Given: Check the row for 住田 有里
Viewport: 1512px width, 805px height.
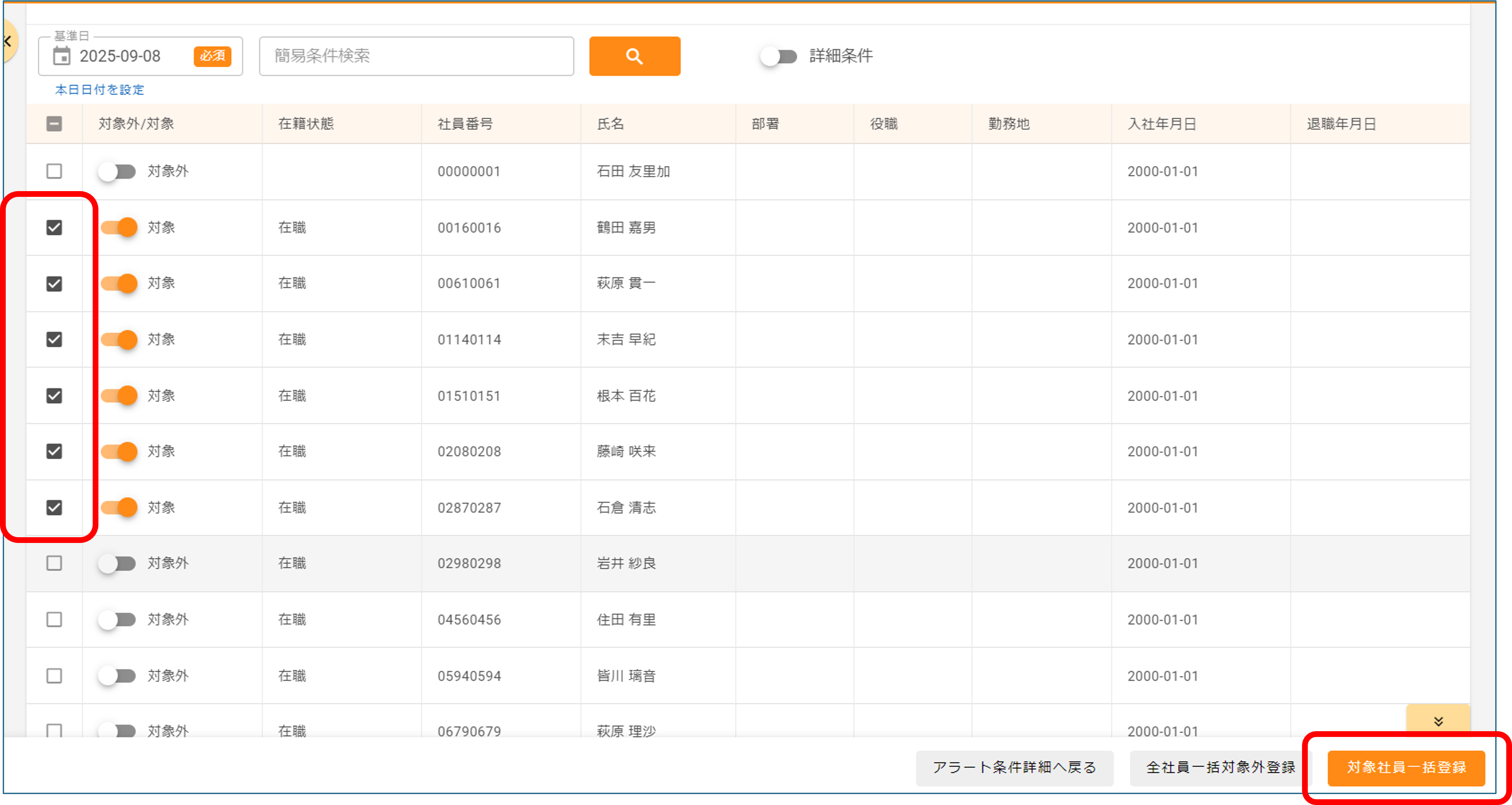Looking at the screenshot, I should click(x=54, y=619).
